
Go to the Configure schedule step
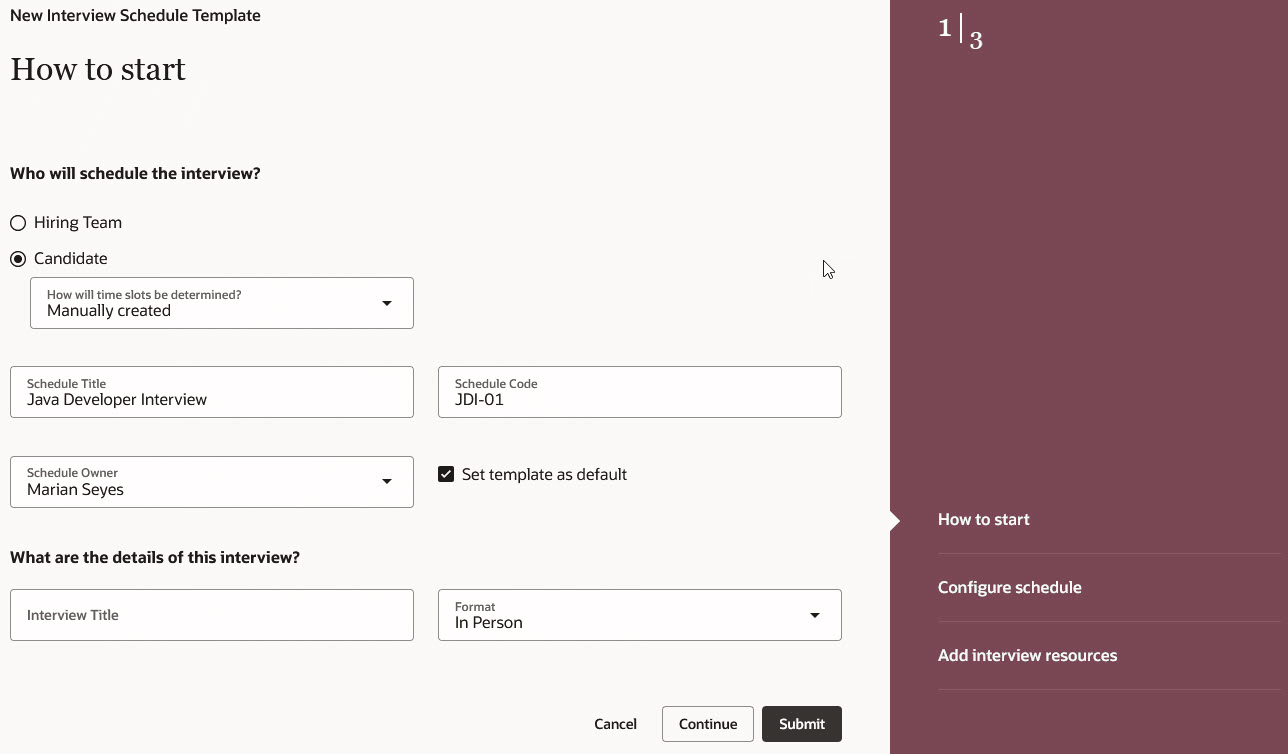(1010, 587)
